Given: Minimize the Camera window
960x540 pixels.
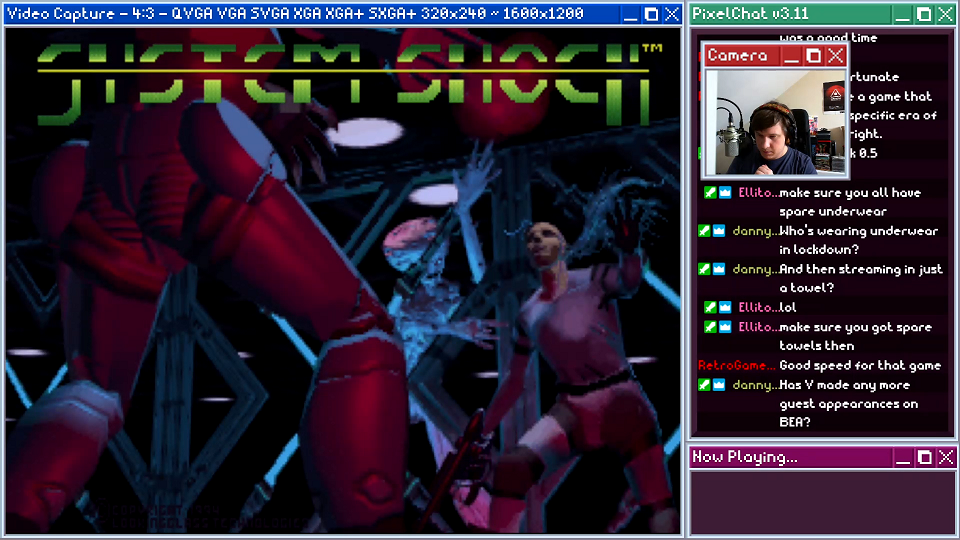Looking at the screenshot, I should [x=792, y=56].
